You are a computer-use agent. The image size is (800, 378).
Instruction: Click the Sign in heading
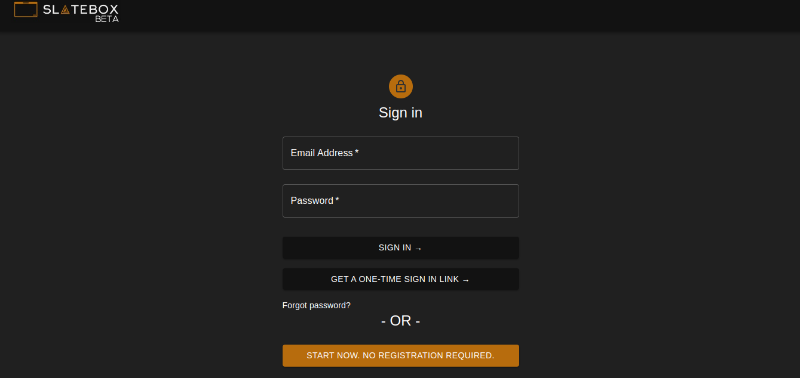[401, 113]
